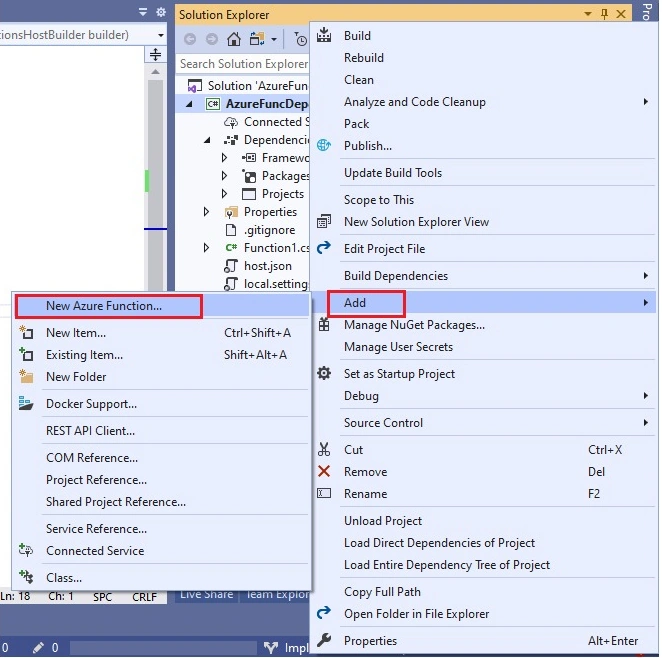Collapse the Dependencies tree node
The image size is (662, 658).
click(207, 140)
